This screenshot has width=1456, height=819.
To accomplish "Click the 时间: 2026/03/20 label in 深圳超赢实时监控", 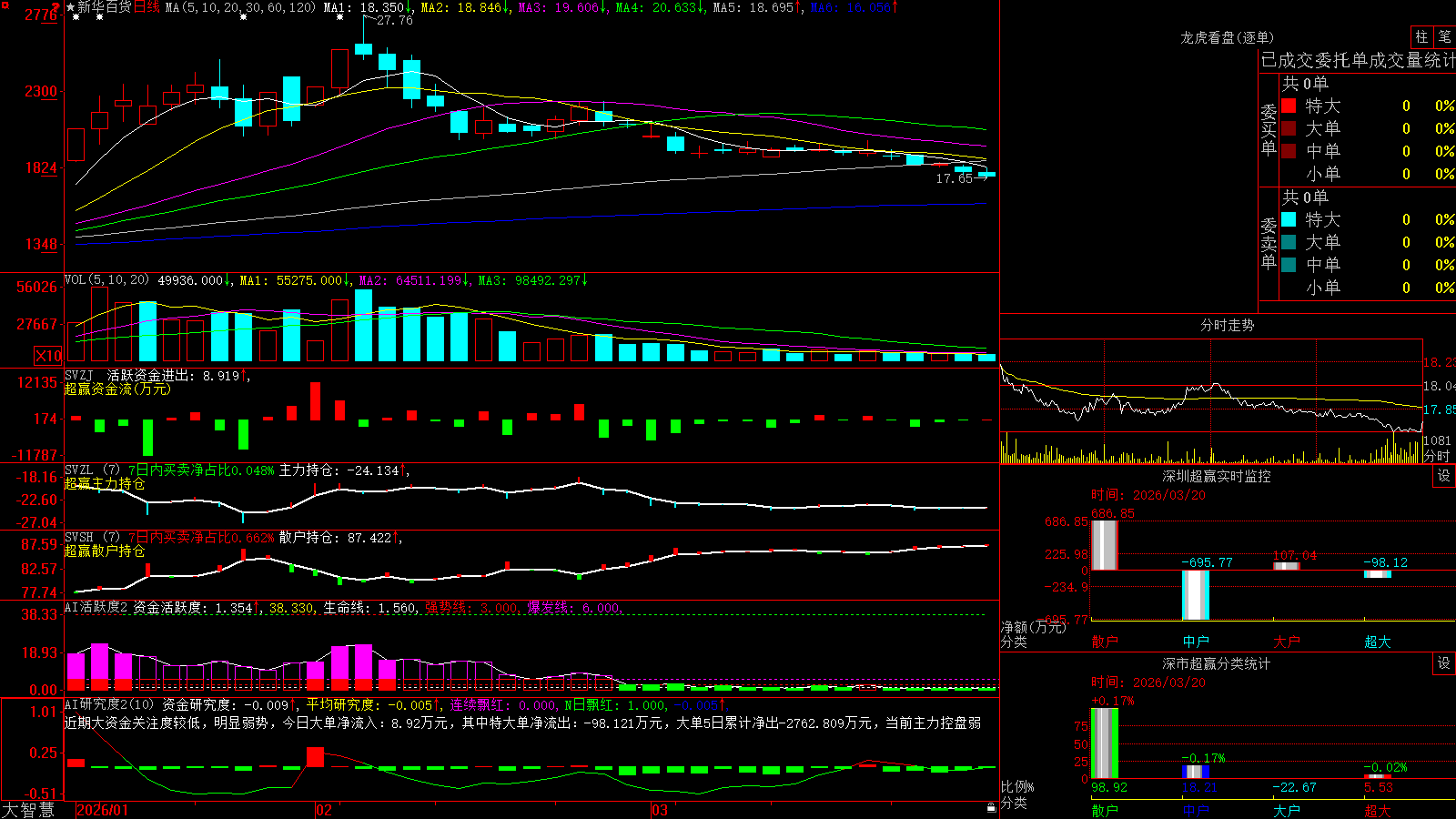I will [1148, 495].
